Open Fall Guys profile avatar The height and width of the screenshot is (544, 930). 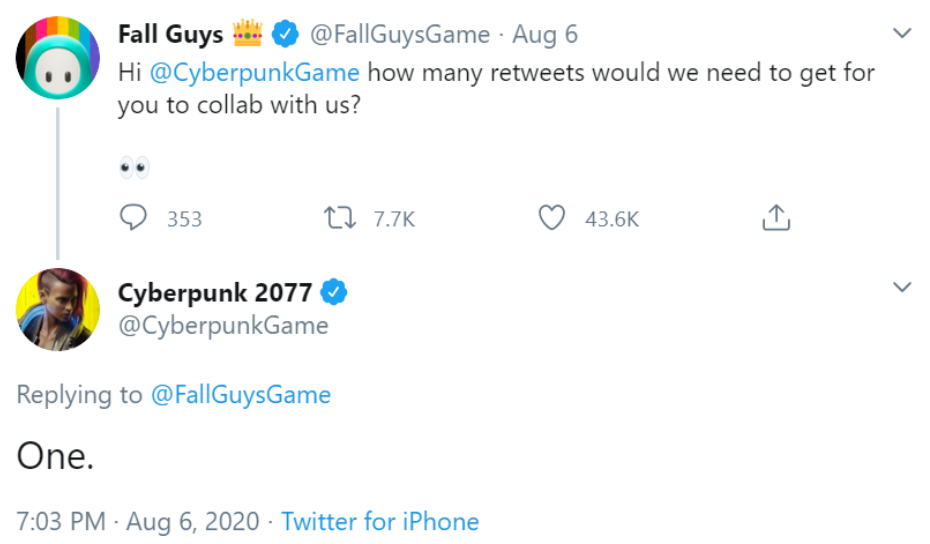tap(58, 58)
